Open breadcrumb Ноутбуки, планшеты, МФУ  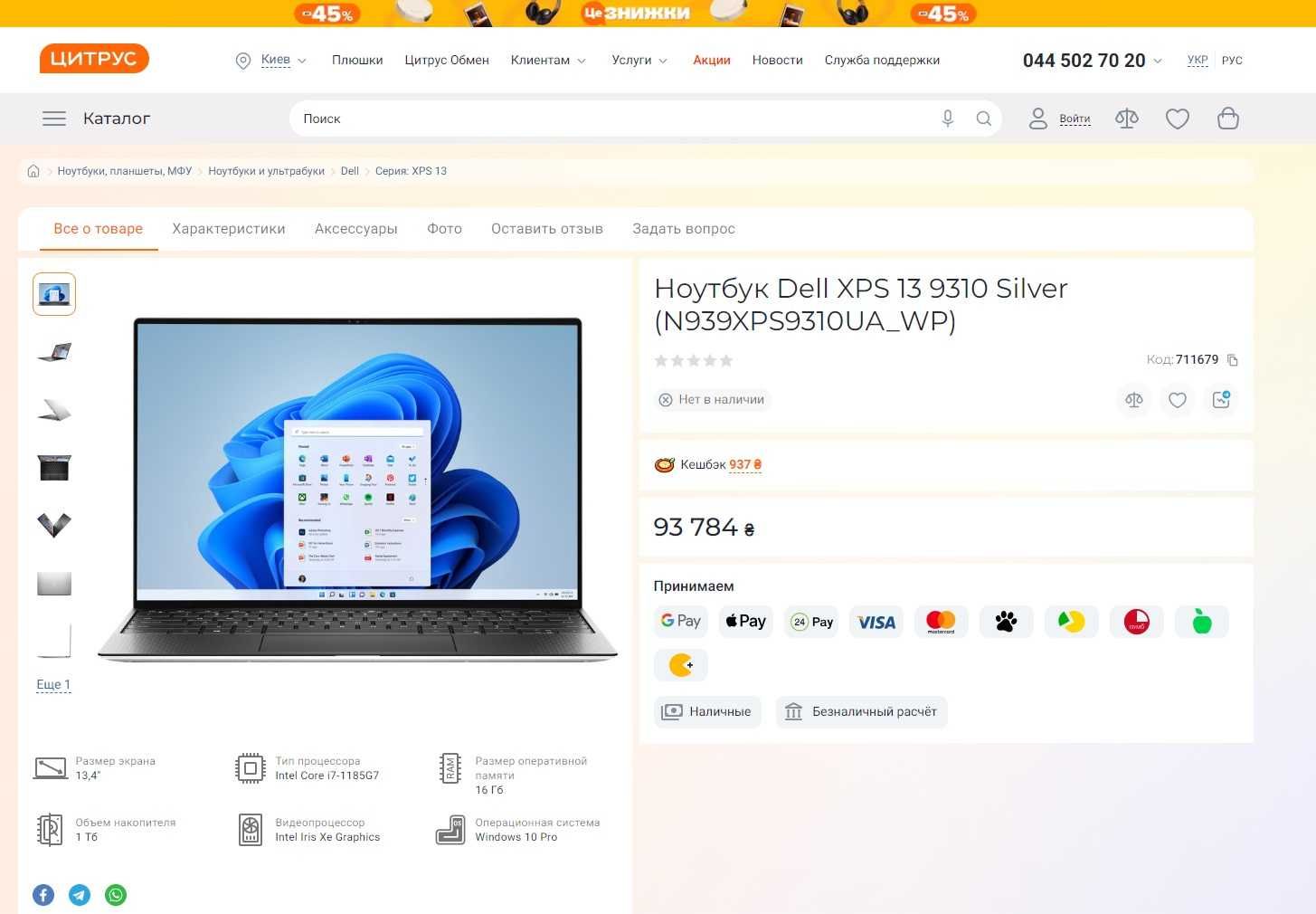click(x=125, y=171)
